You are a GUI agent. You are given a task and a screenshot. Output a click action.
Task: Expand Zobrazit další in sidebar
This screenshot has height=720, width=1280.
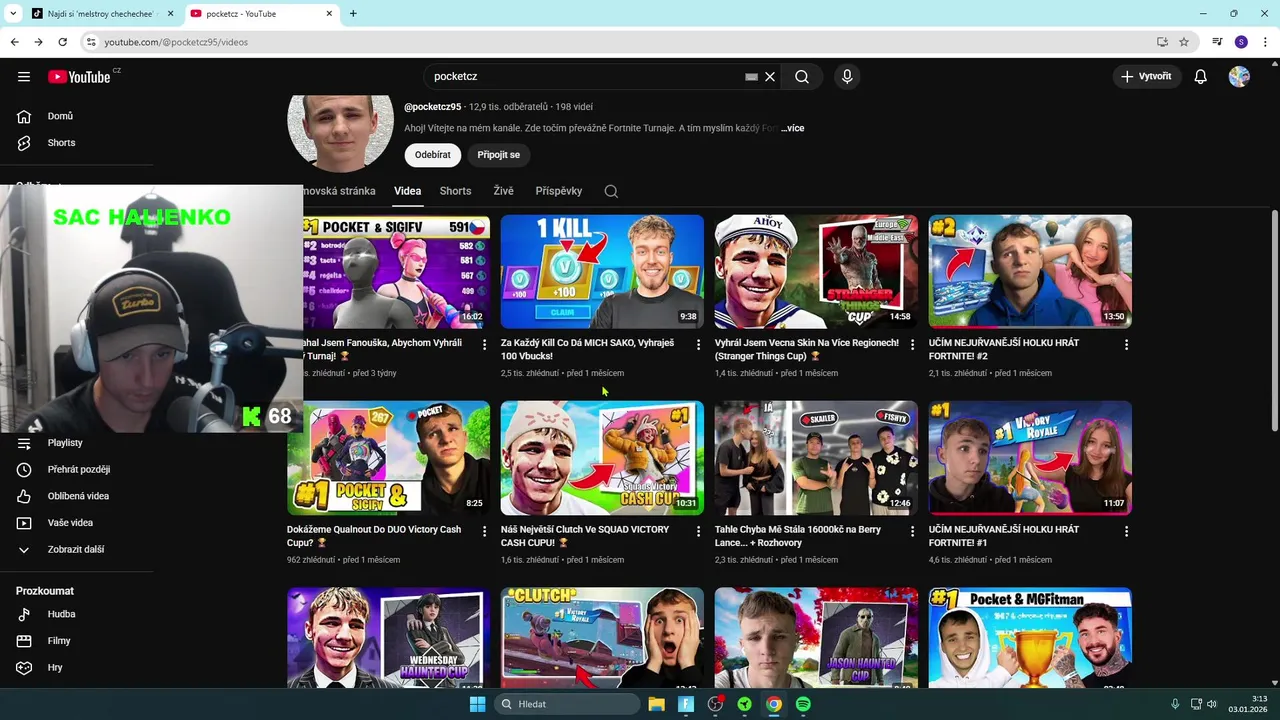(77, 550)
